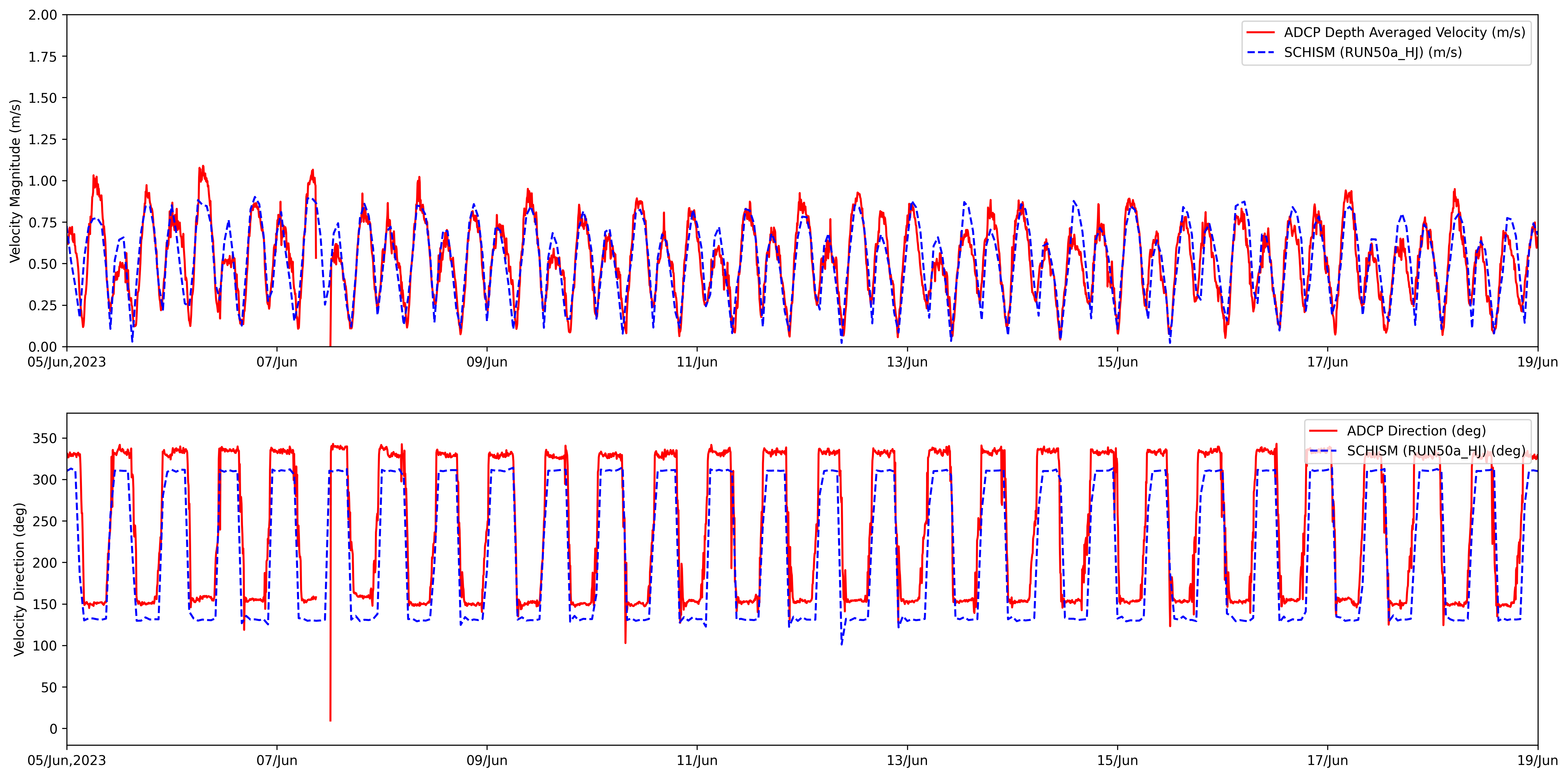The image size is (1568, 777).
Task: Click the 2.00 y-axis tick on the velocity plot
Action: (43, 15)
